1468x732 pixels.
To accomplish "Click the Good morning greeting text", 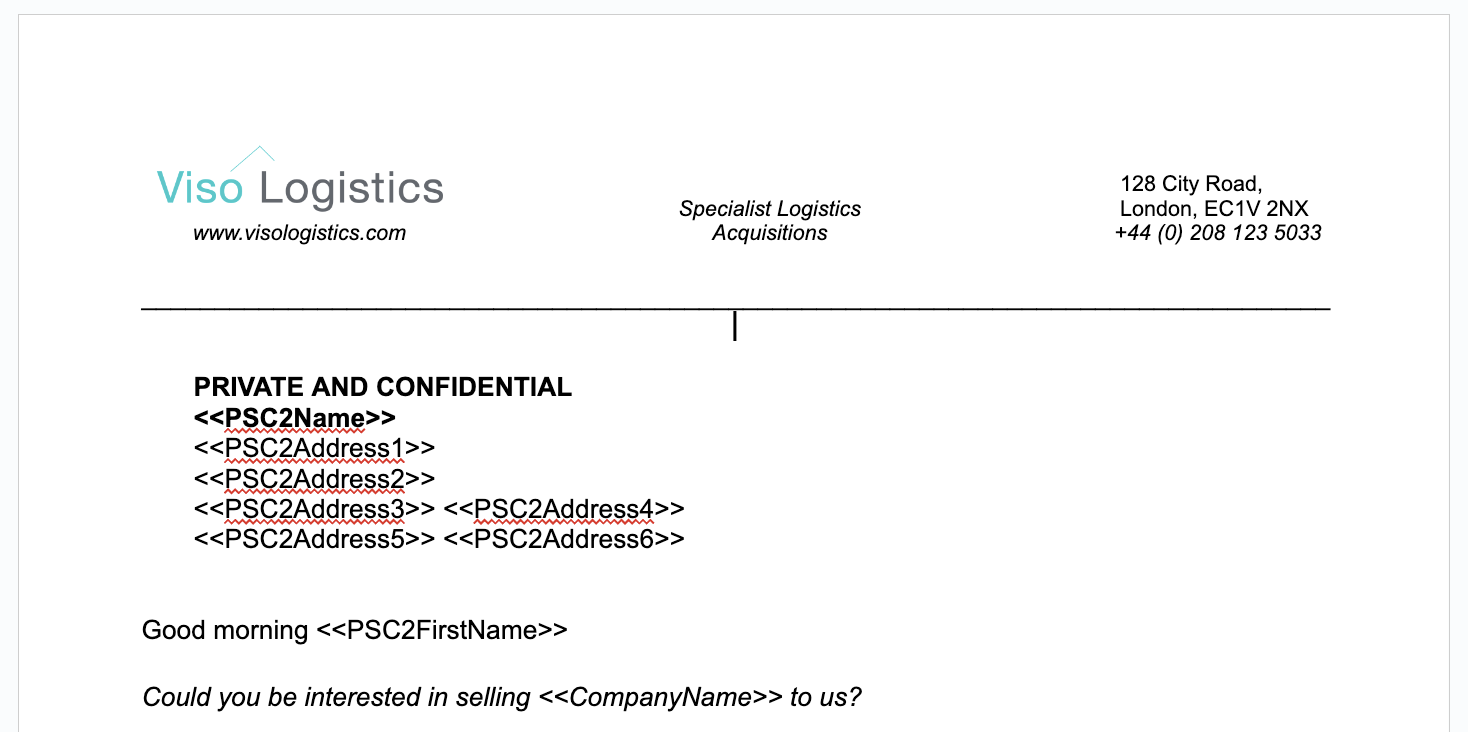I will [225, 630].
